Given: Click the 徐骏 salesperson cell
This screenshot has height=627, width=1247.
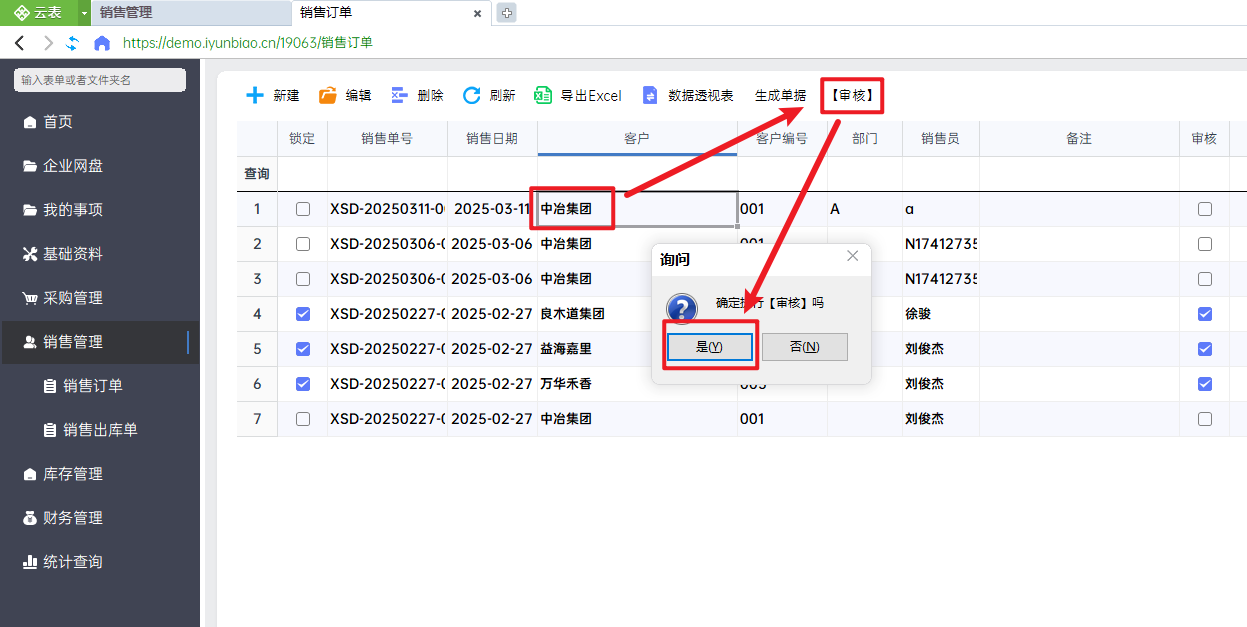Looking at the screenshot, I should pos(940,314).
